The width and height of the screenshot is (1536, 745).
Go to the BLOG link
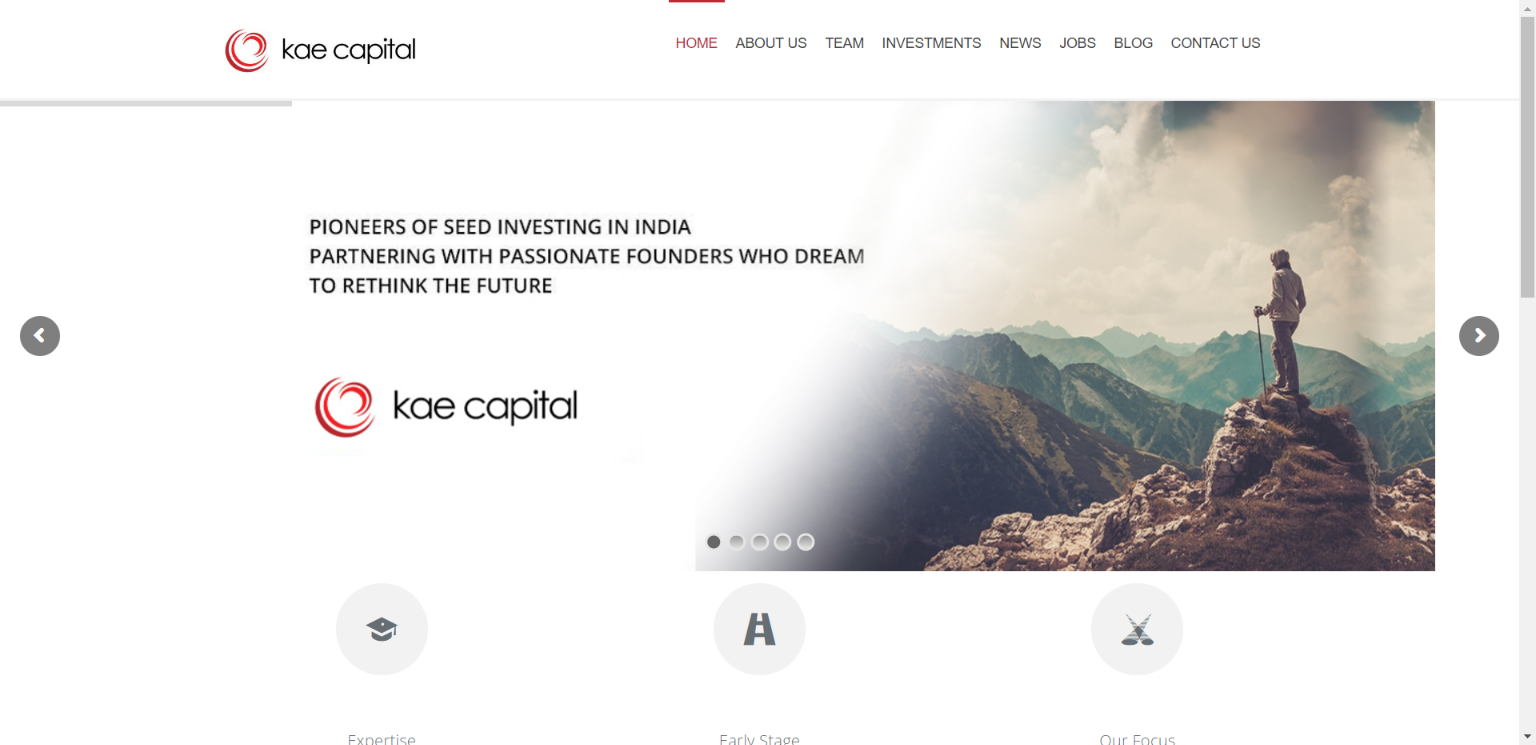(1133, 43)
